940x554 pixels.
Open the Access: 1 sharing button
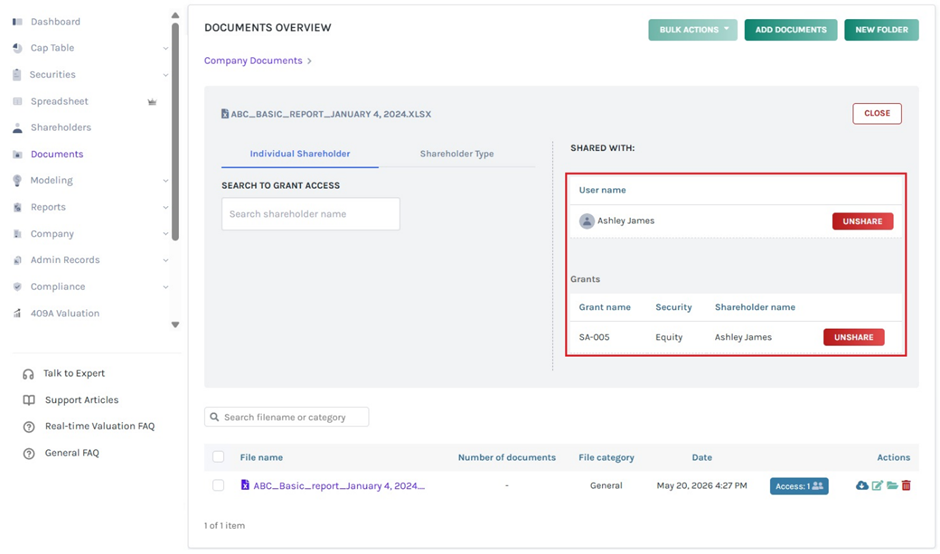[x=799, y=486]
